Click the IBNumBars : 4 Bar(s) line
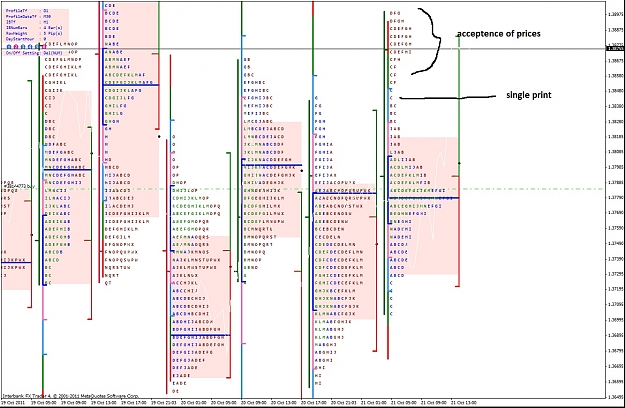This screenshot has height=408, width=625. tap(34, 28)
